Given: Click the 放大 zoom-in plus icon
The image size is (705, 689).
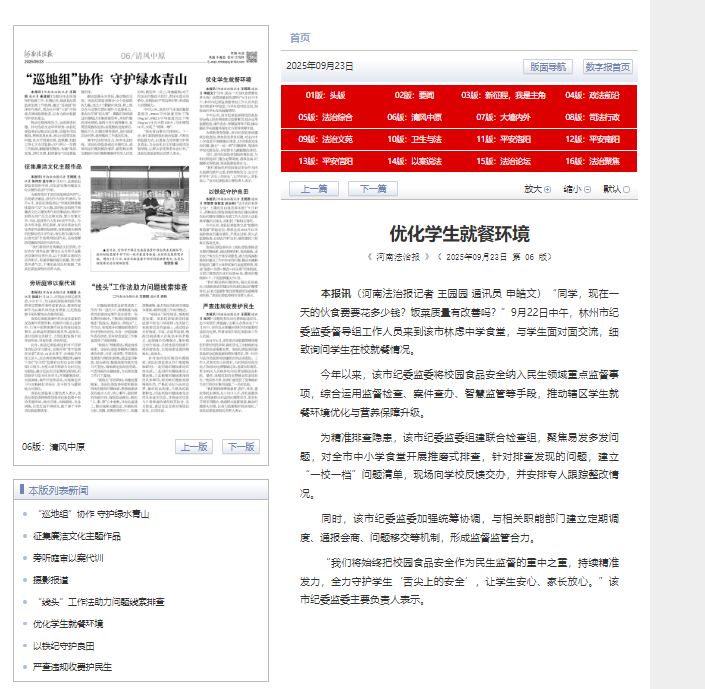Looking at the screenshot, I should pos(547,189).
